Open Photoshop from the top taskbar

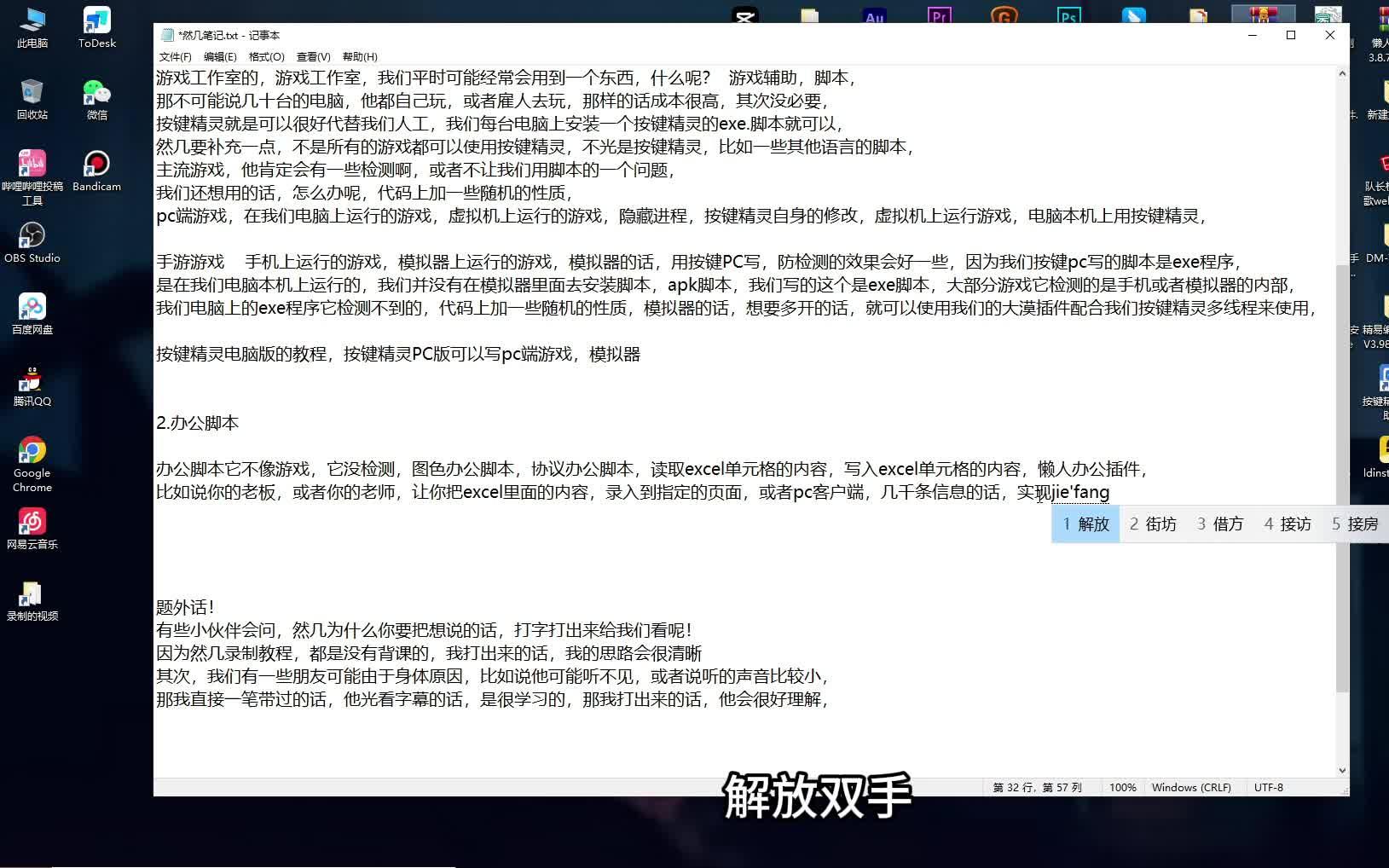pos(1068,14)
